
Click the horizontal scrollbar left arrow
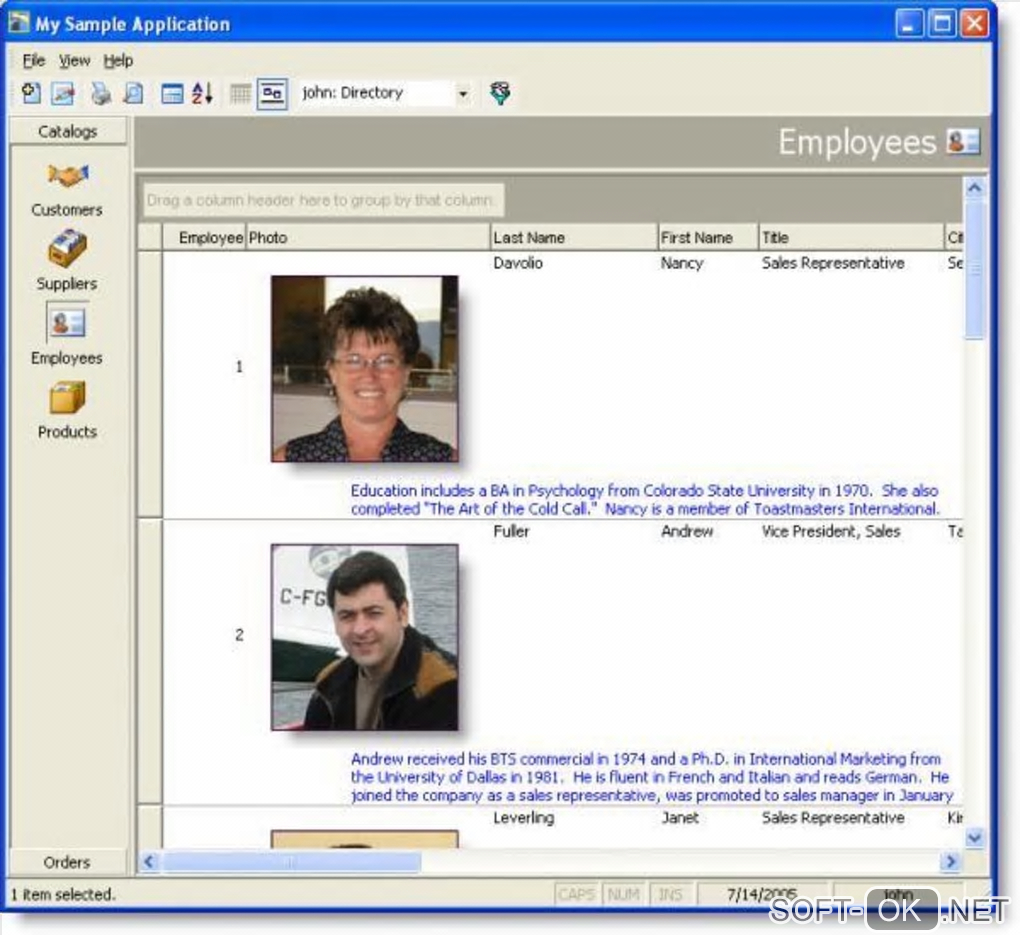tap(149, 861)
